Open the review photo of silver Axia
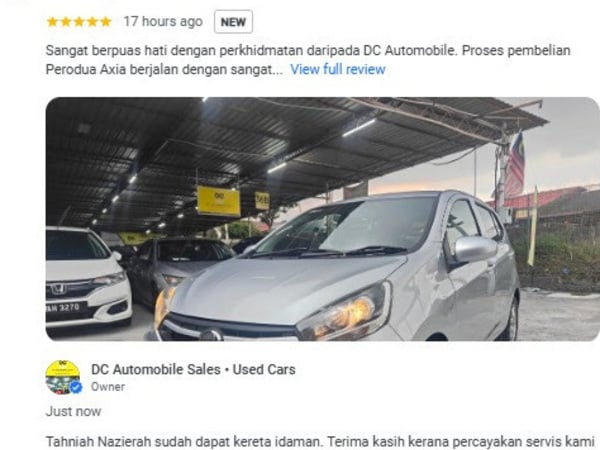The width and height of the screenshot is (600, 450). pos(323,219)
